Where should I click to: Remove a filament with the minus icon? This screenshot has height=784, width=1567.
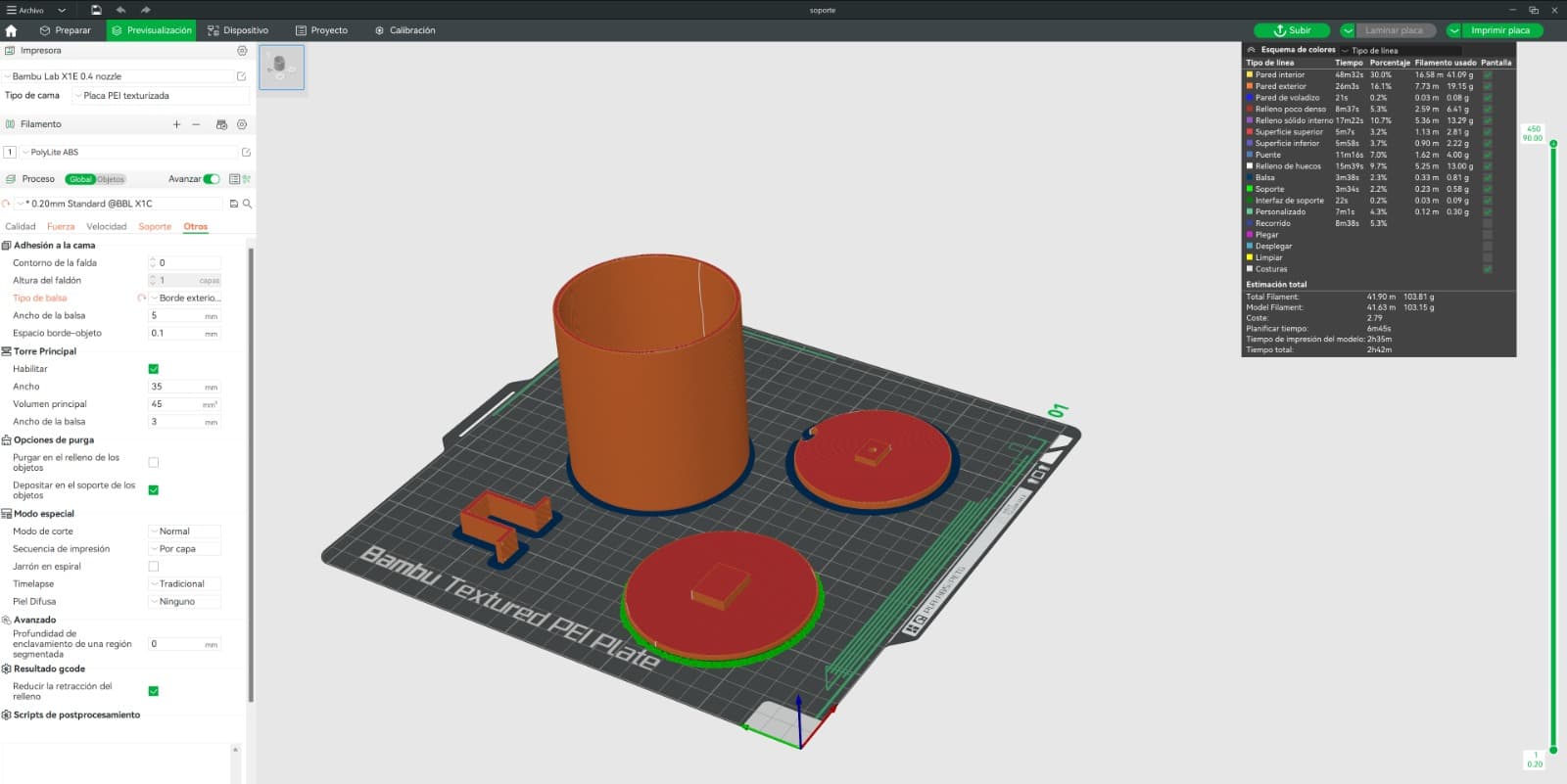(196, 124)
